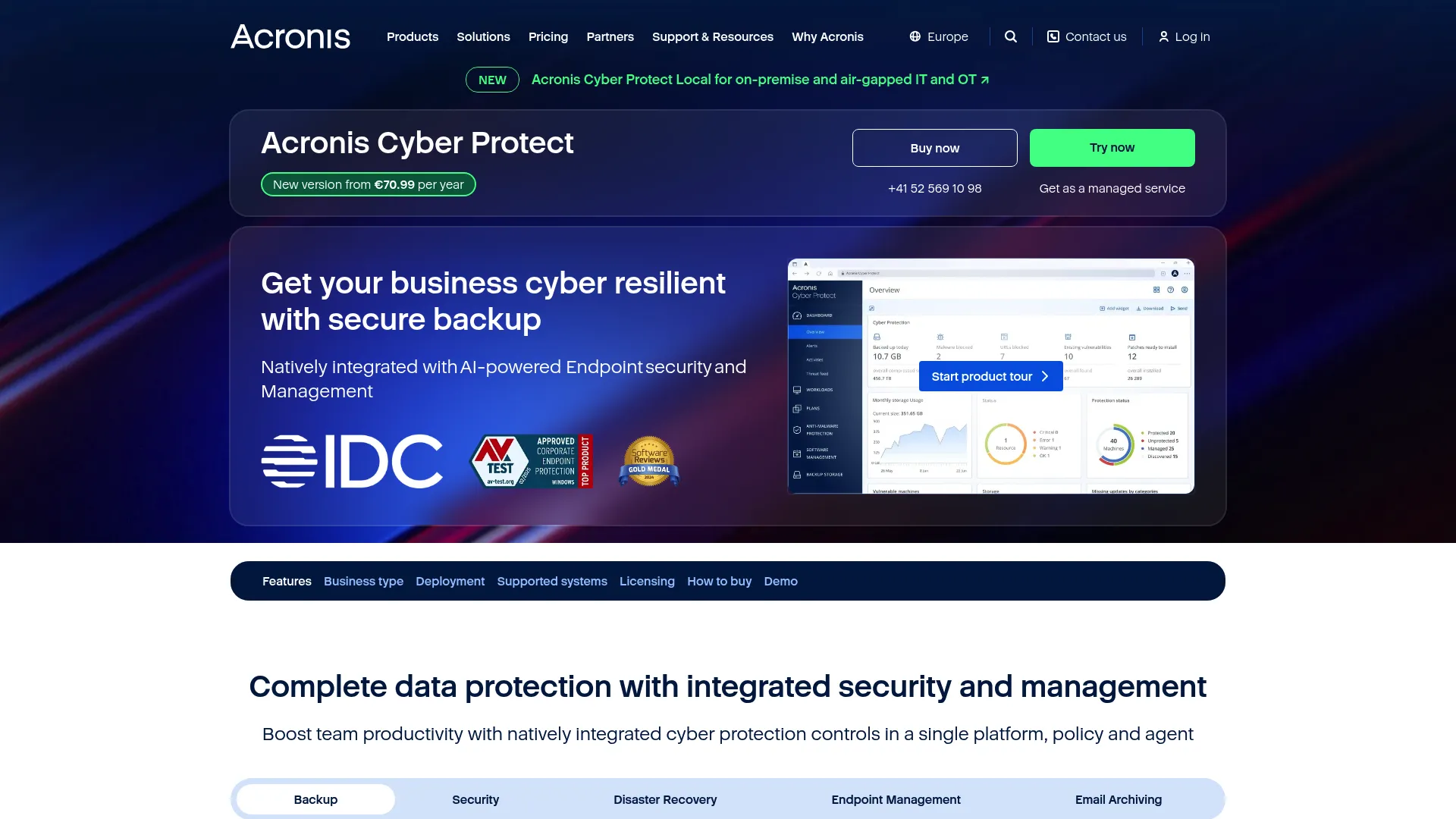The height and width of the screenshot is (819, 1456).
Task: Expand the Support & Resources menu
Action: tap(713, 36)
